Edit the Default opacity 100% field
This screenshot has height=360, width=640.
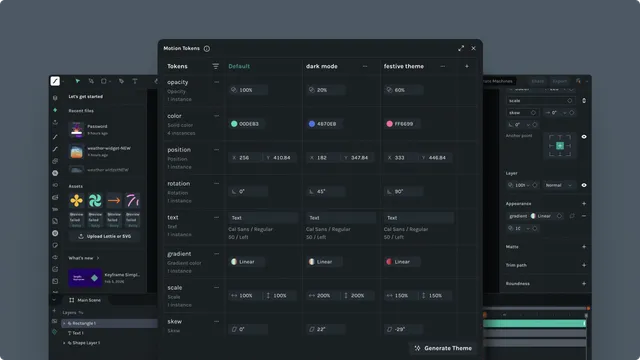tap(248, 90)
